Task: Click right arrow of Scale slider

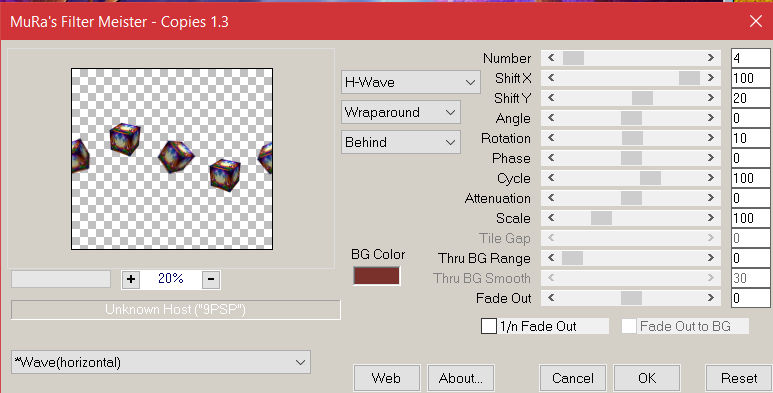Action: click(710, 218)
